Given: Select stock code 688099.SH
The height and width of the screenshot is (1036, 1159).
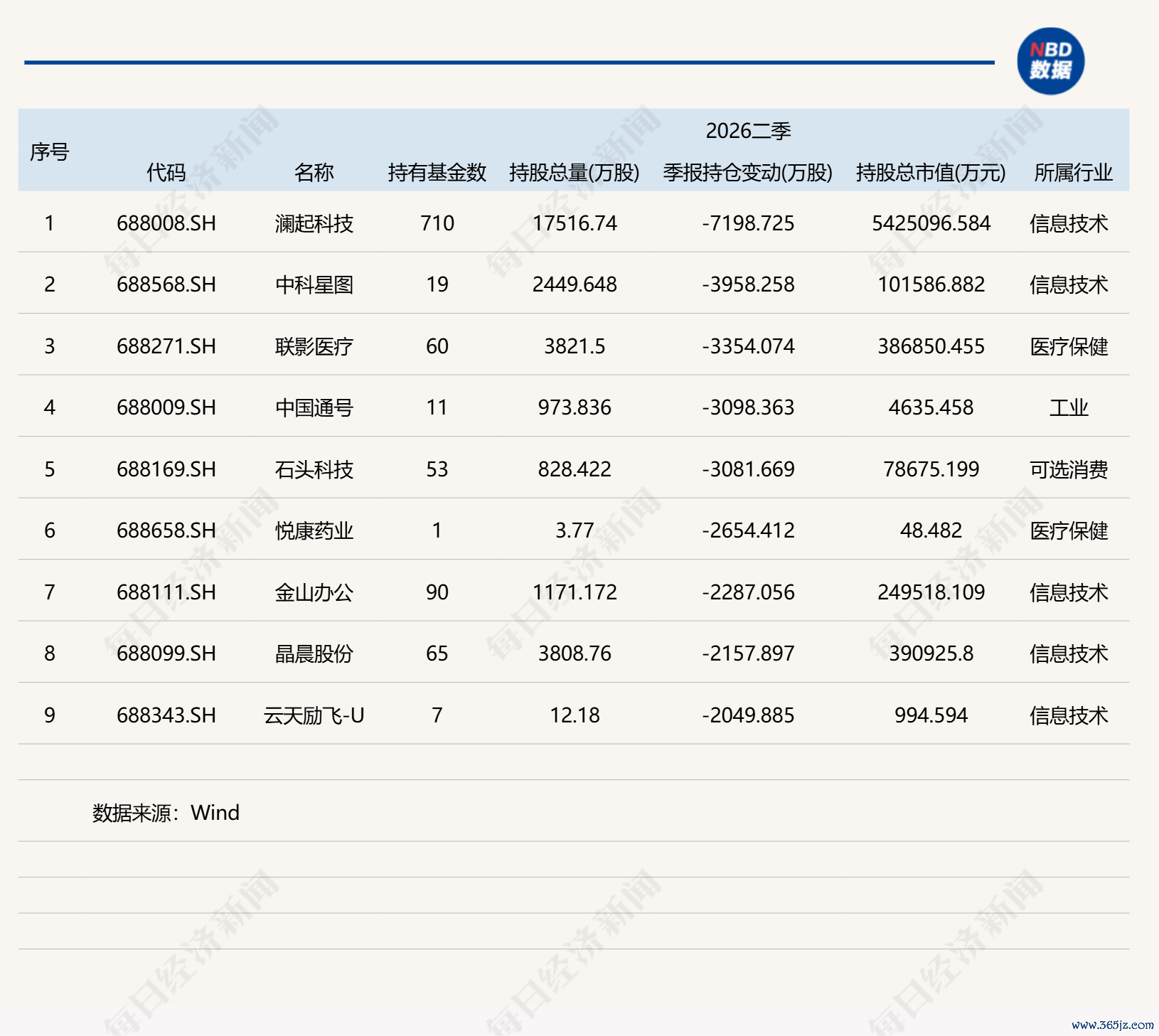Looking at the screenshot, I should click(166, 653).
